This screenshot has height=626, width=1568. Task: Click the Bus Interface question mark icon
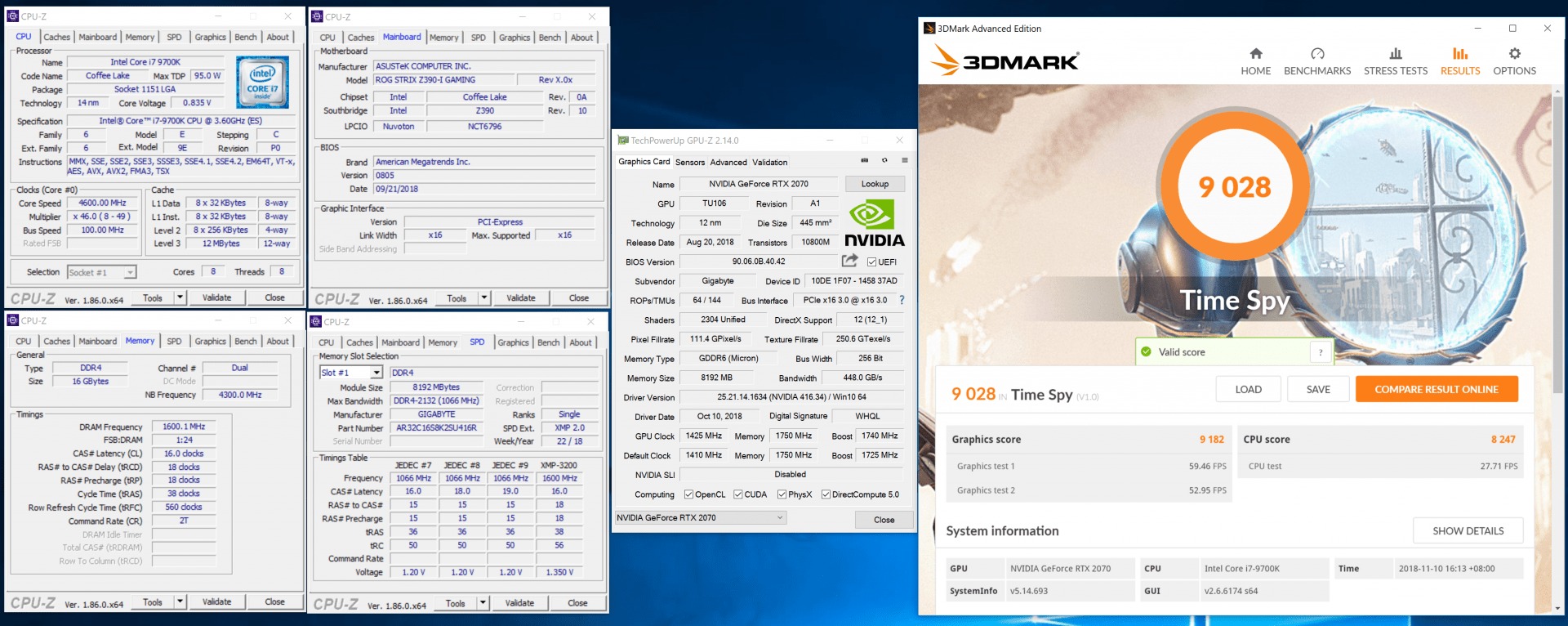(x=902, y=300)
